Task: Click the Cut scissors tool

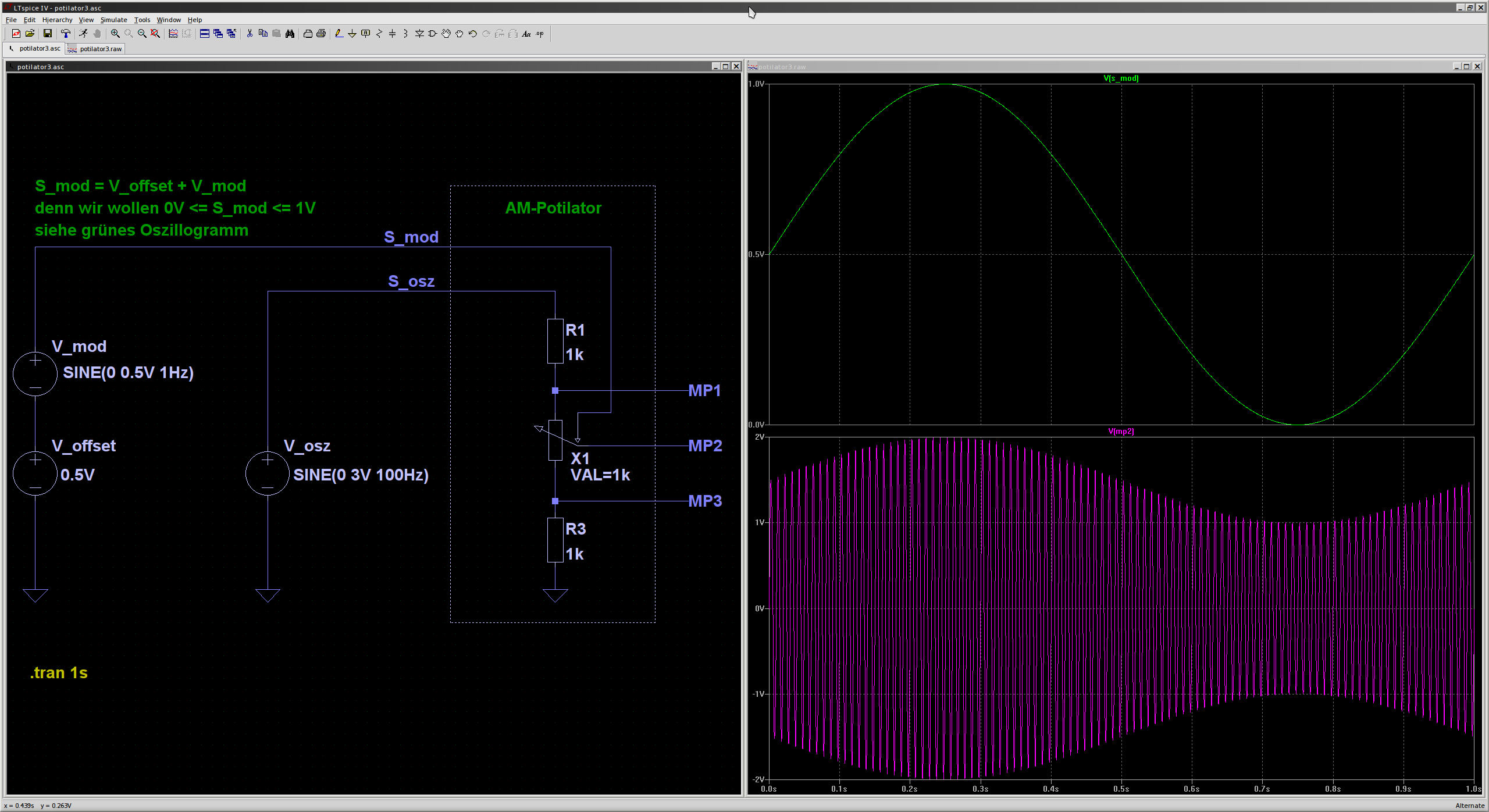Action: [250, 34]
